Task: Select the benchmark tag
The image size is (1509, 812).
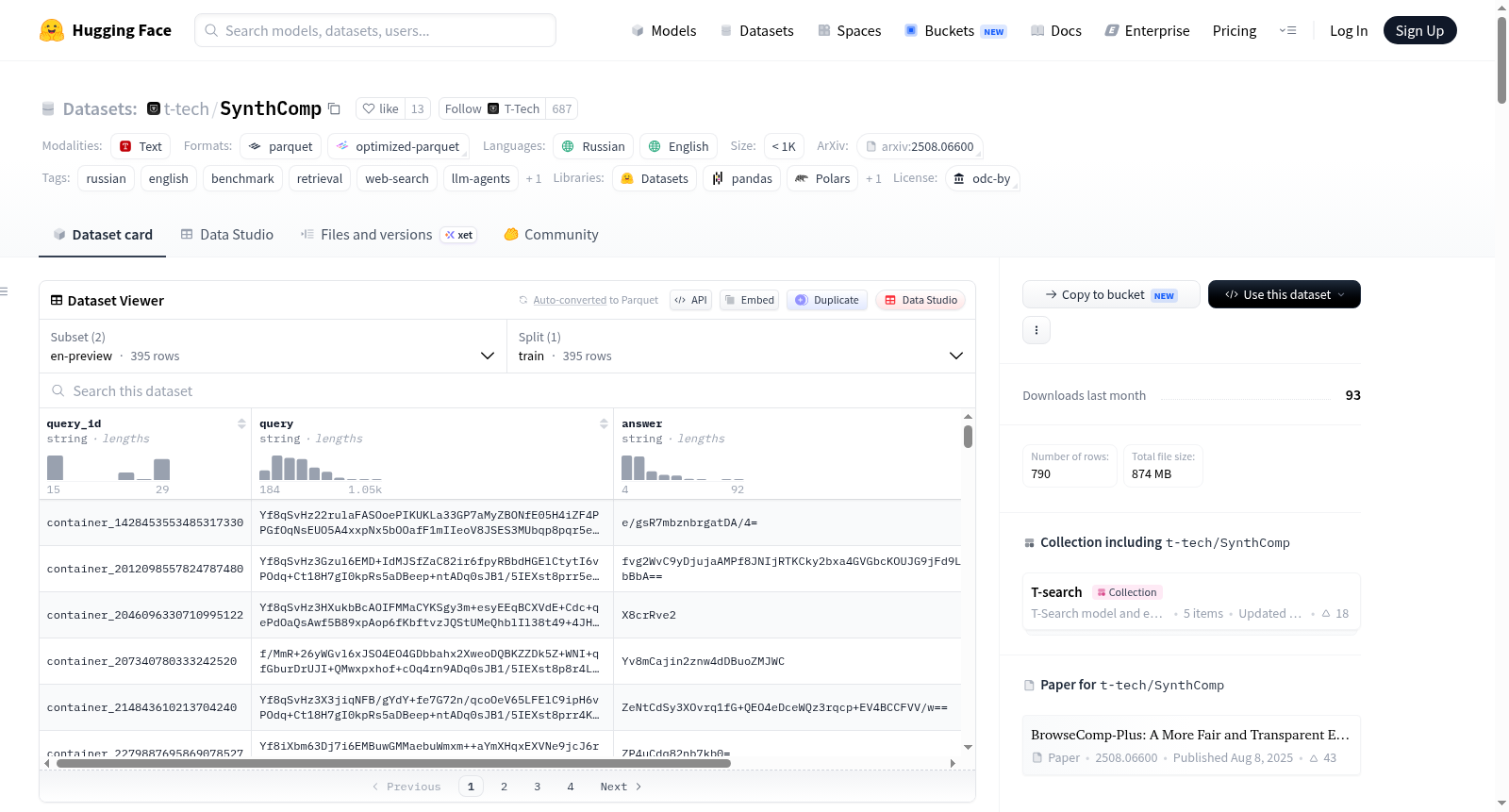Action: point(242,178)
